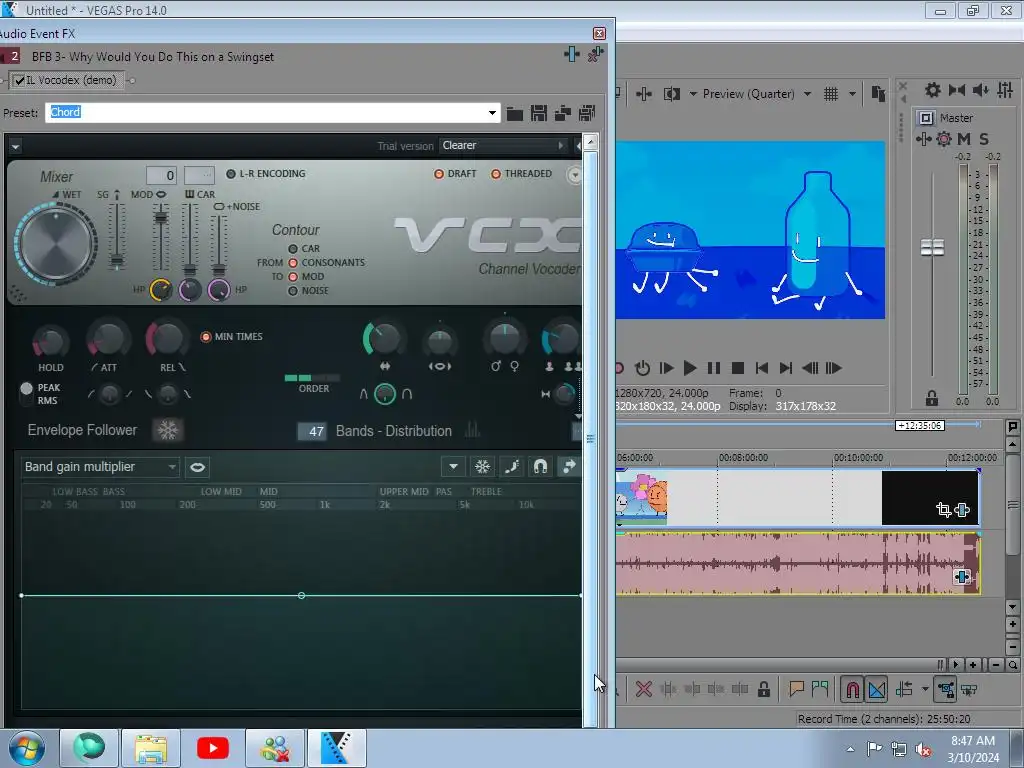Select MOD contour option
Viewport: 1024px width, 768px height.
pyautogui.click(x=293, y=277)
